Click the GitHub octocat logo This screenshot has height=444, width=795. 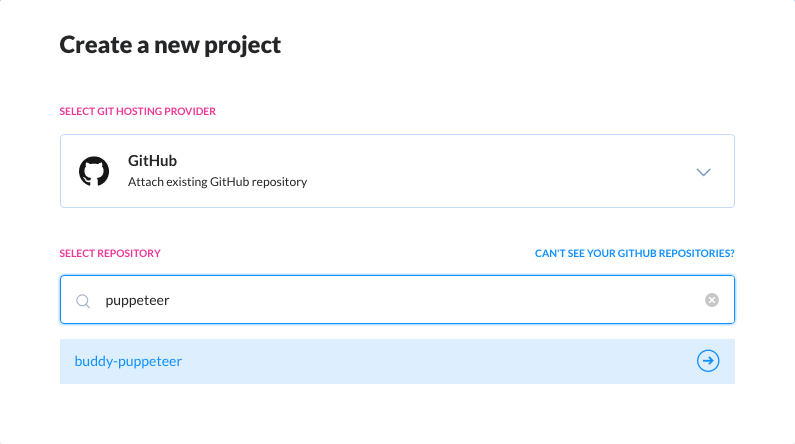pos(94,171)
